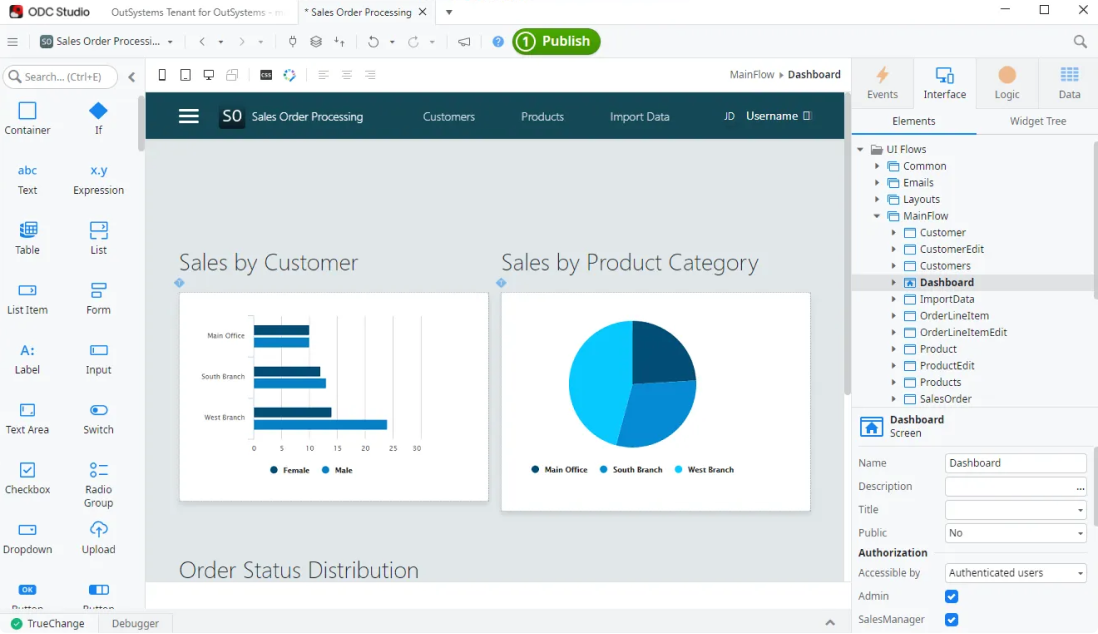The width and height of the screenshot is (1098, 634).
Task: Click the blue help question mark icon
Action: tap(498, 42)
